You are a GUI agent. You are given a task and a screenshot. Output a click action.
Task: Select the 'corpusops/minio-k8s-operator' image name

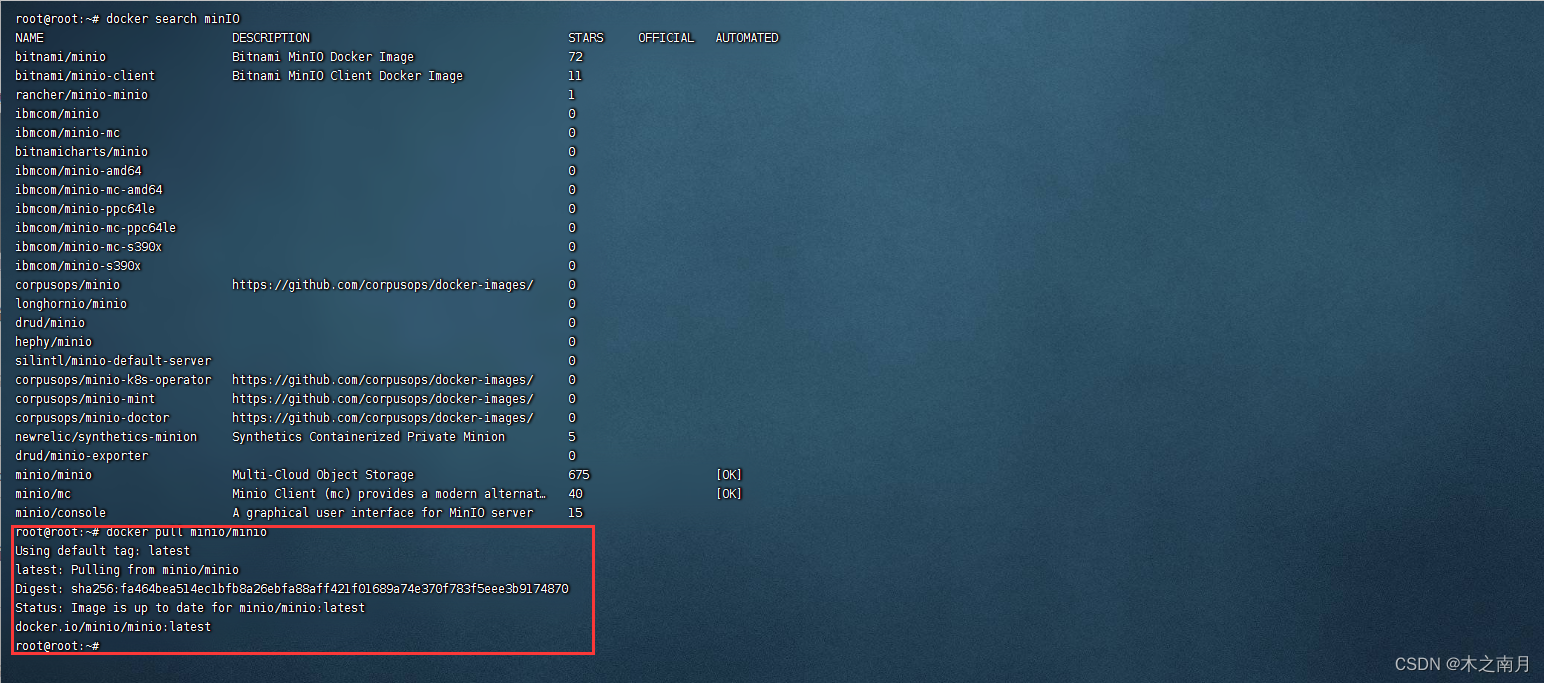pos(113,380)
